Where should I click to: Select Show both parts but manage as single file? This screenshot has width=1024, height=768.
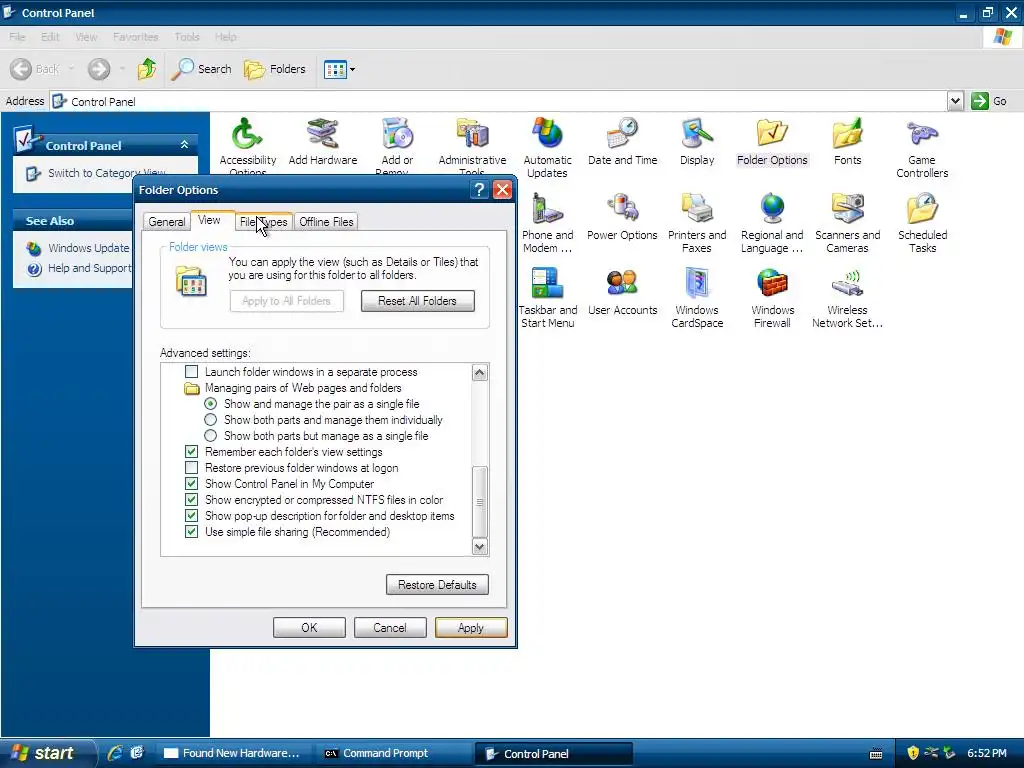210,436
